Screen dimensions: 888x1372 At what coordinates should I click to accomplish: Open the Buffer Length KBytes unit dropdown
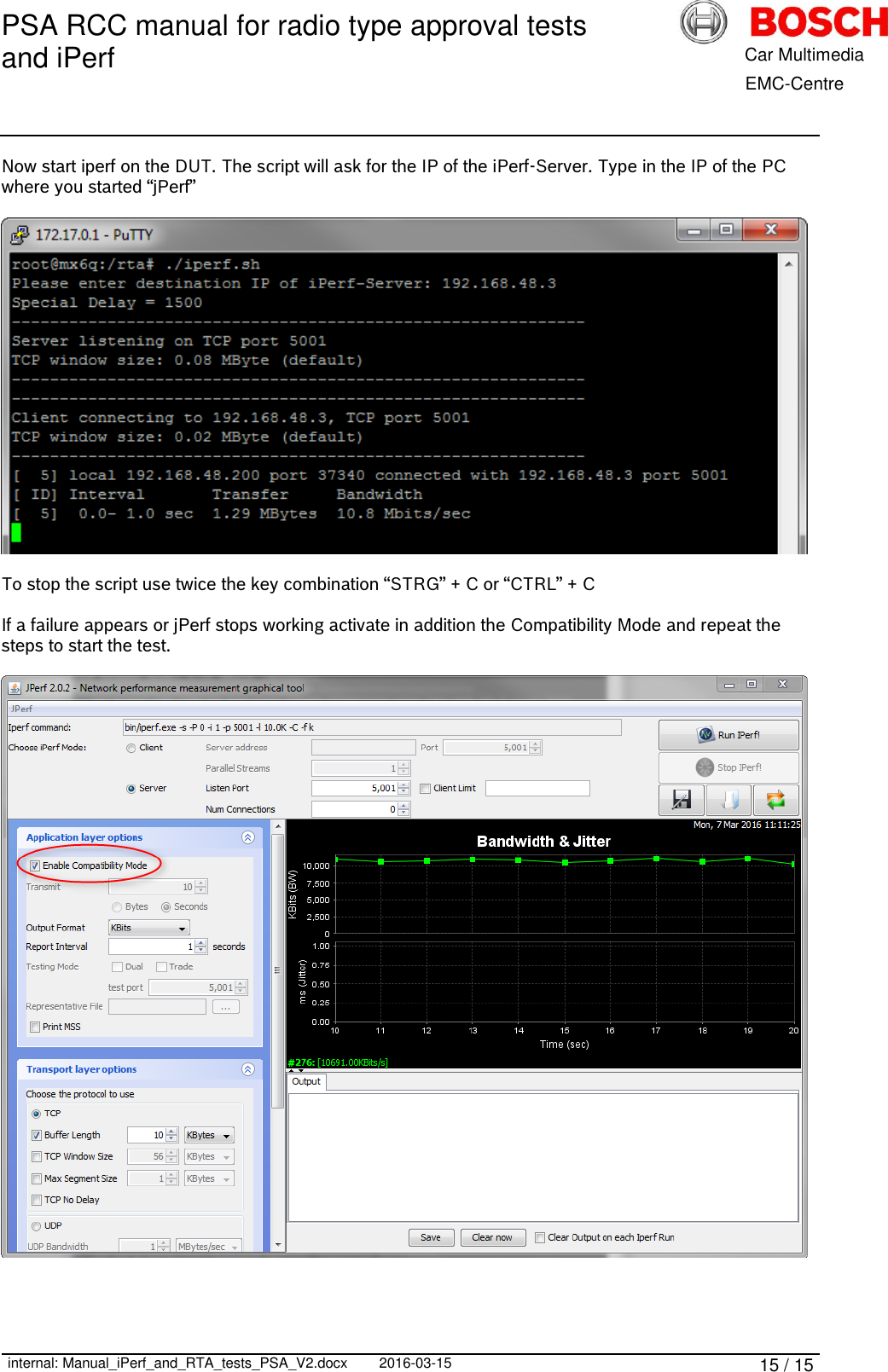[x=209, y=1135]
